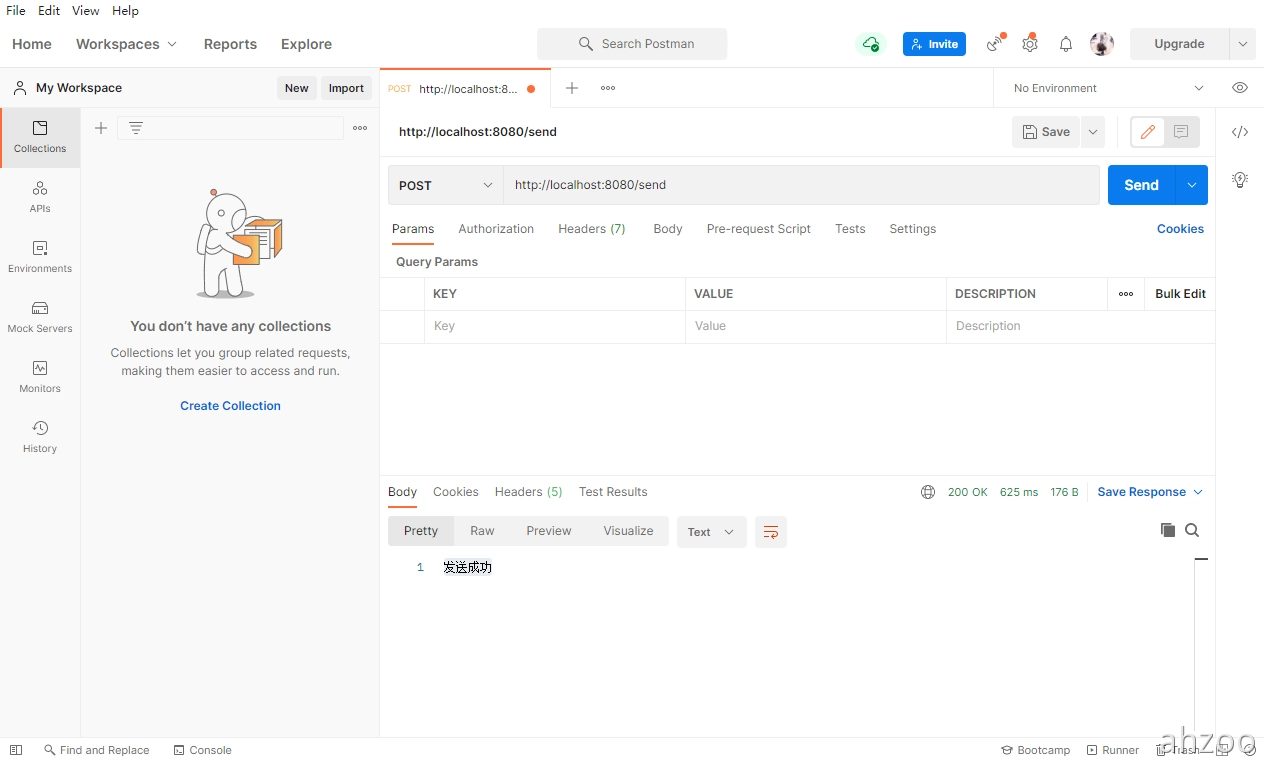This screenshot has width=1264, height=762.
Task: Toggle line wrap in the response
Action: 771,532
